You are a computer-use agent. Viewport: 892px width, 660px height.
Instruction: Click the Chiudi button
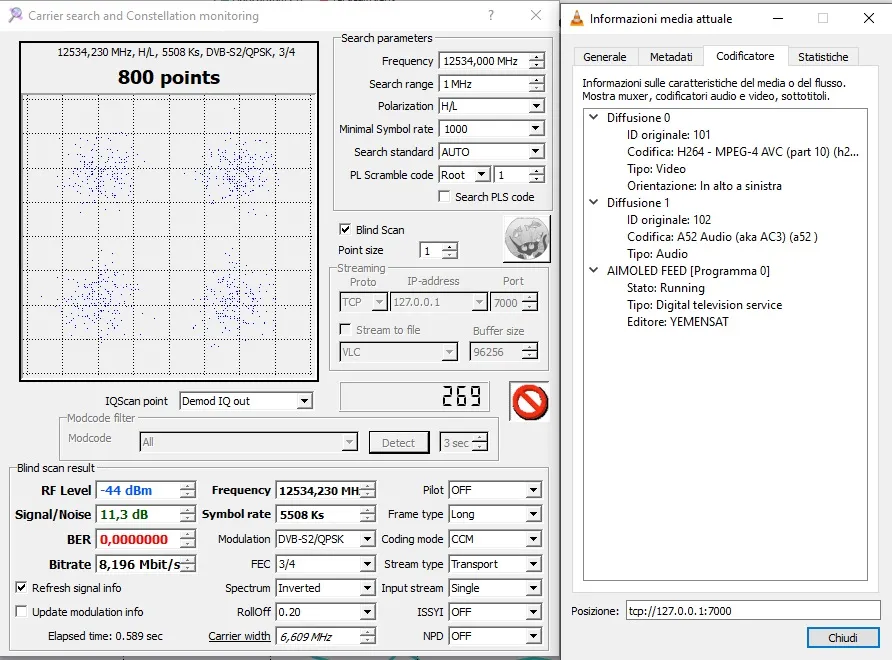pyautogui.click(x=842, y=638)
